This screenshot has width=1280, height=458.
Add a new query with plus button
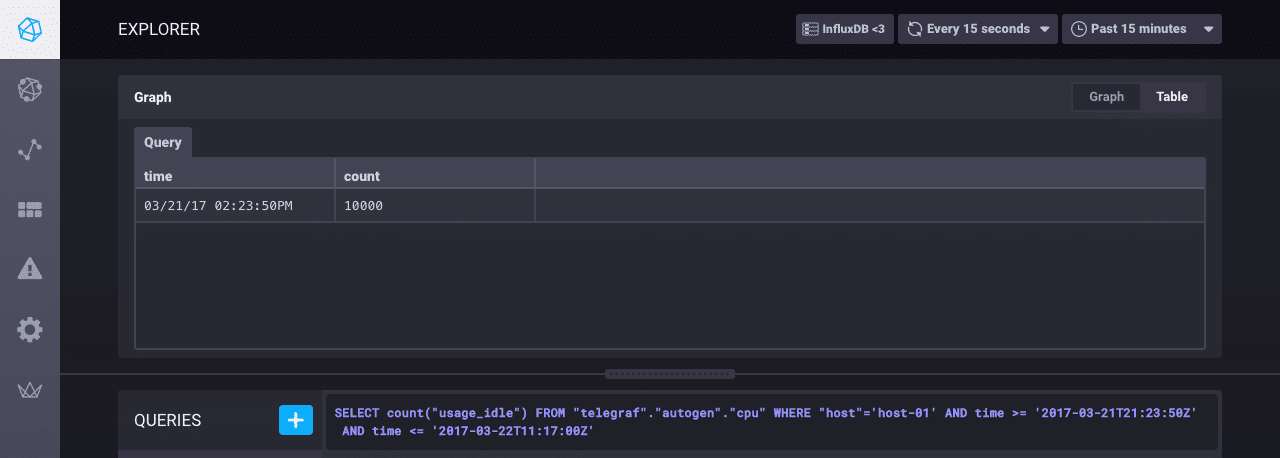pyautogui.click(x=295, y=420)
